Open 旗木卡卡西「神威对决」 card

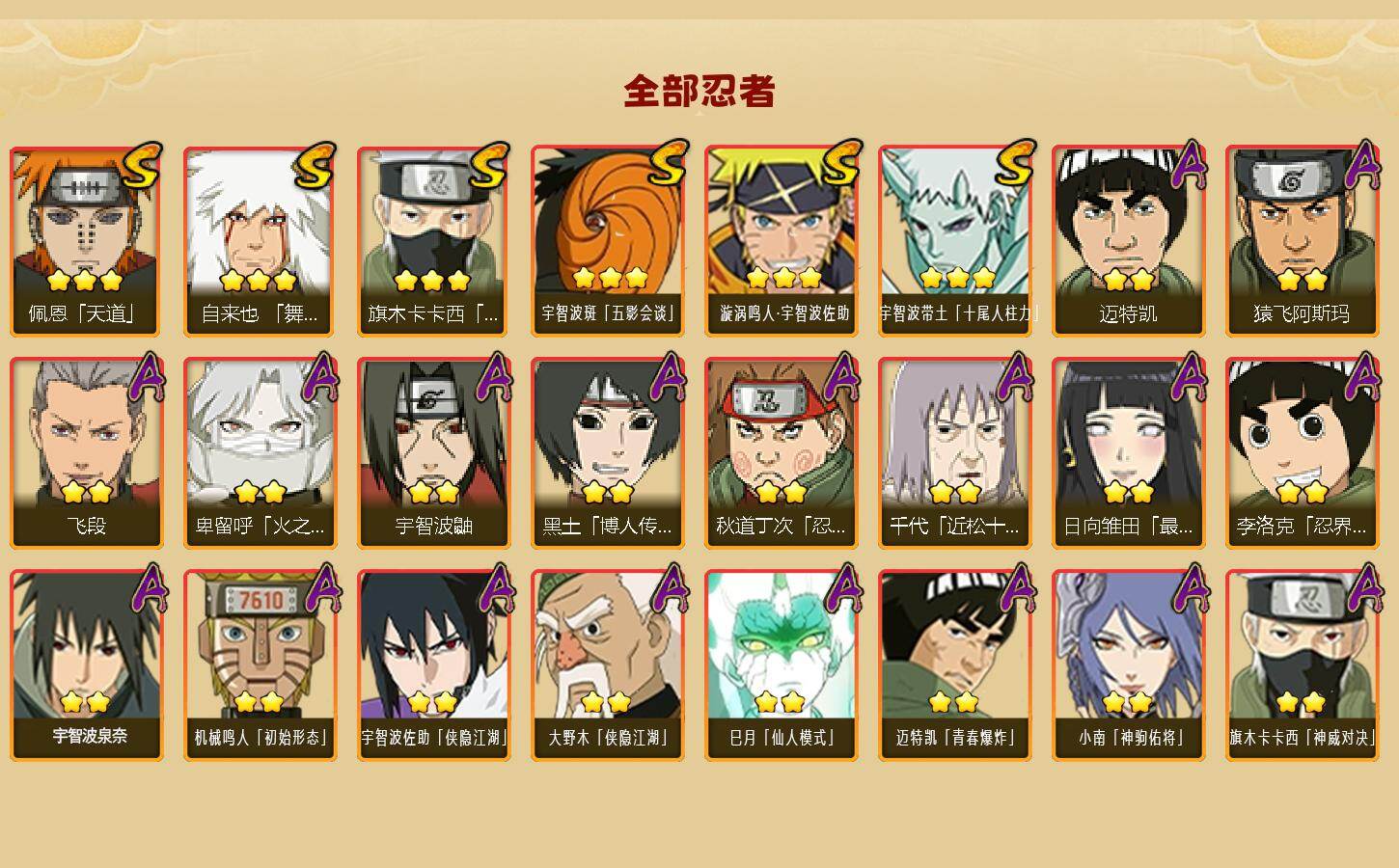click(1303, 665)
